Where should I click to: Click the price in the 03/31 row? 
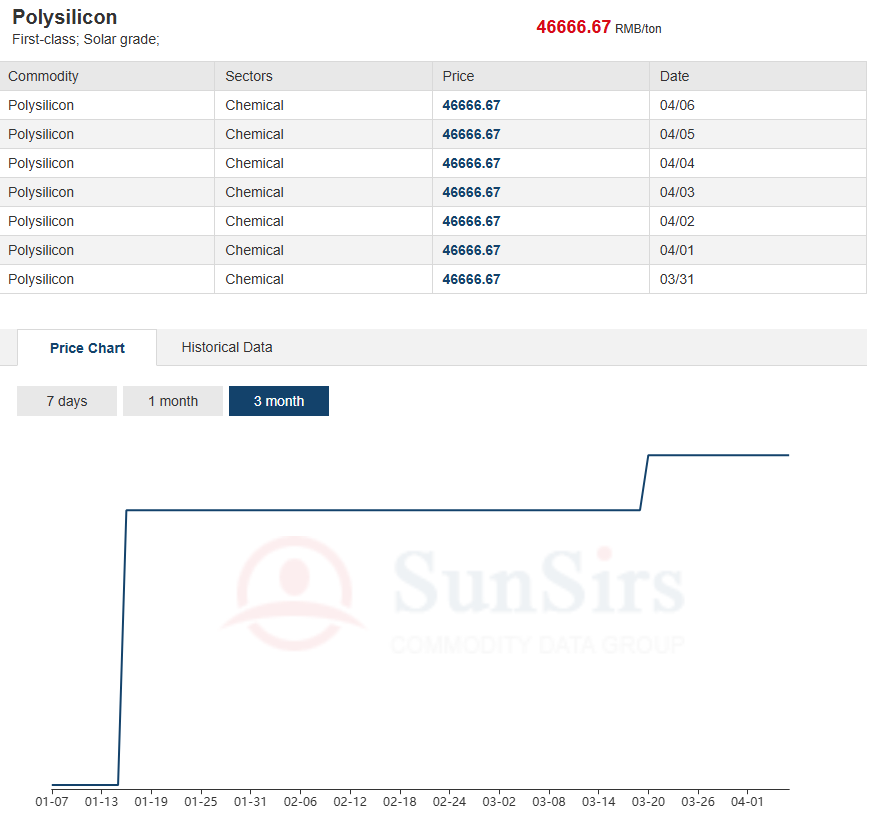pyautogui.click(x=471, y=279)
